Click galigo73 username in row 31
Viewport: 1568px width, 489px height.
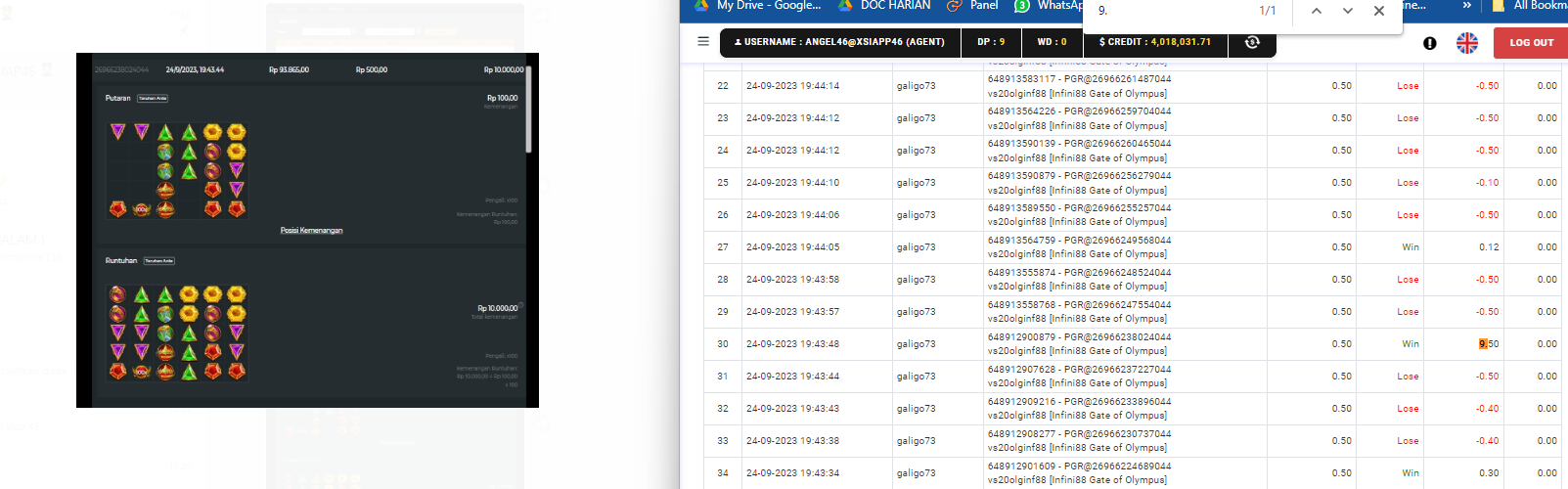coord(916,377)
